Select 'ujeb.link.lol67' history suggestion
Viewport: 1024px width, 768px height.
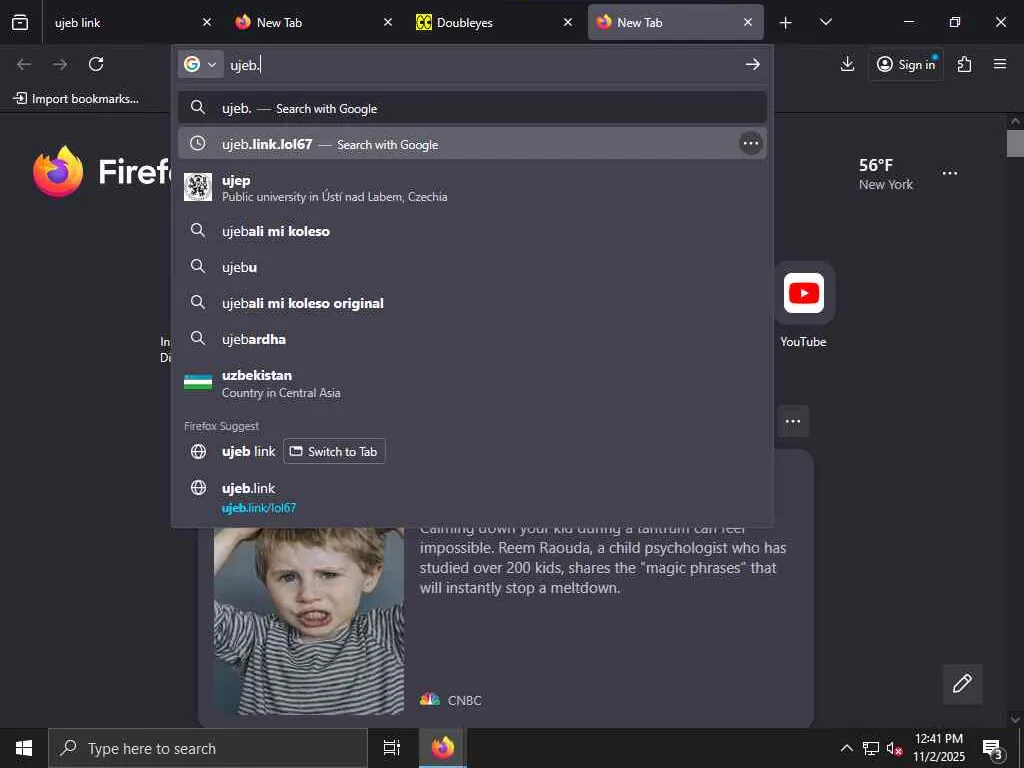(x=472, y=144)
